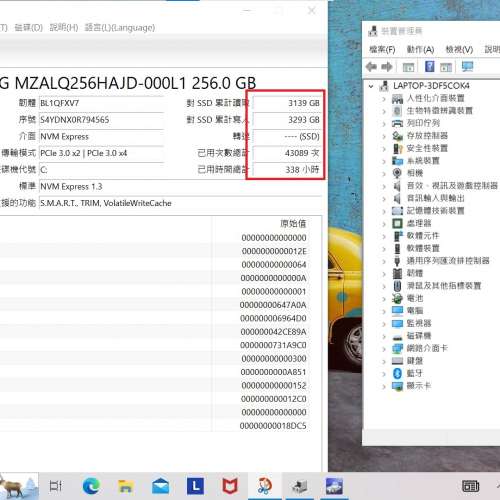Select the camera 相機 webcam icon

coord(397,173)
